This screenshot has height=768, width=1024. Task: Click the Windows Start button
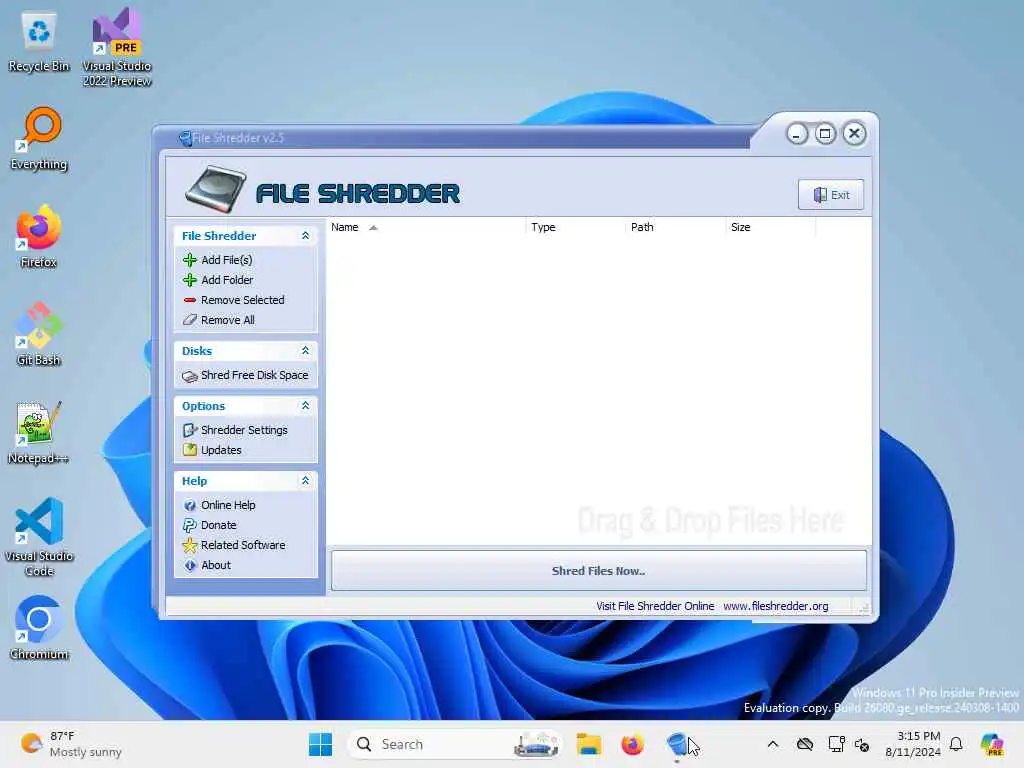(320, 744)
